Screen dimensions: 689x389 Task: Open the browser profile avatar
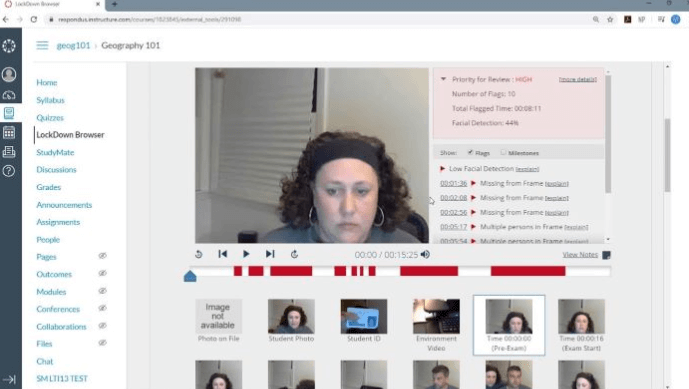tap(676, 19)
